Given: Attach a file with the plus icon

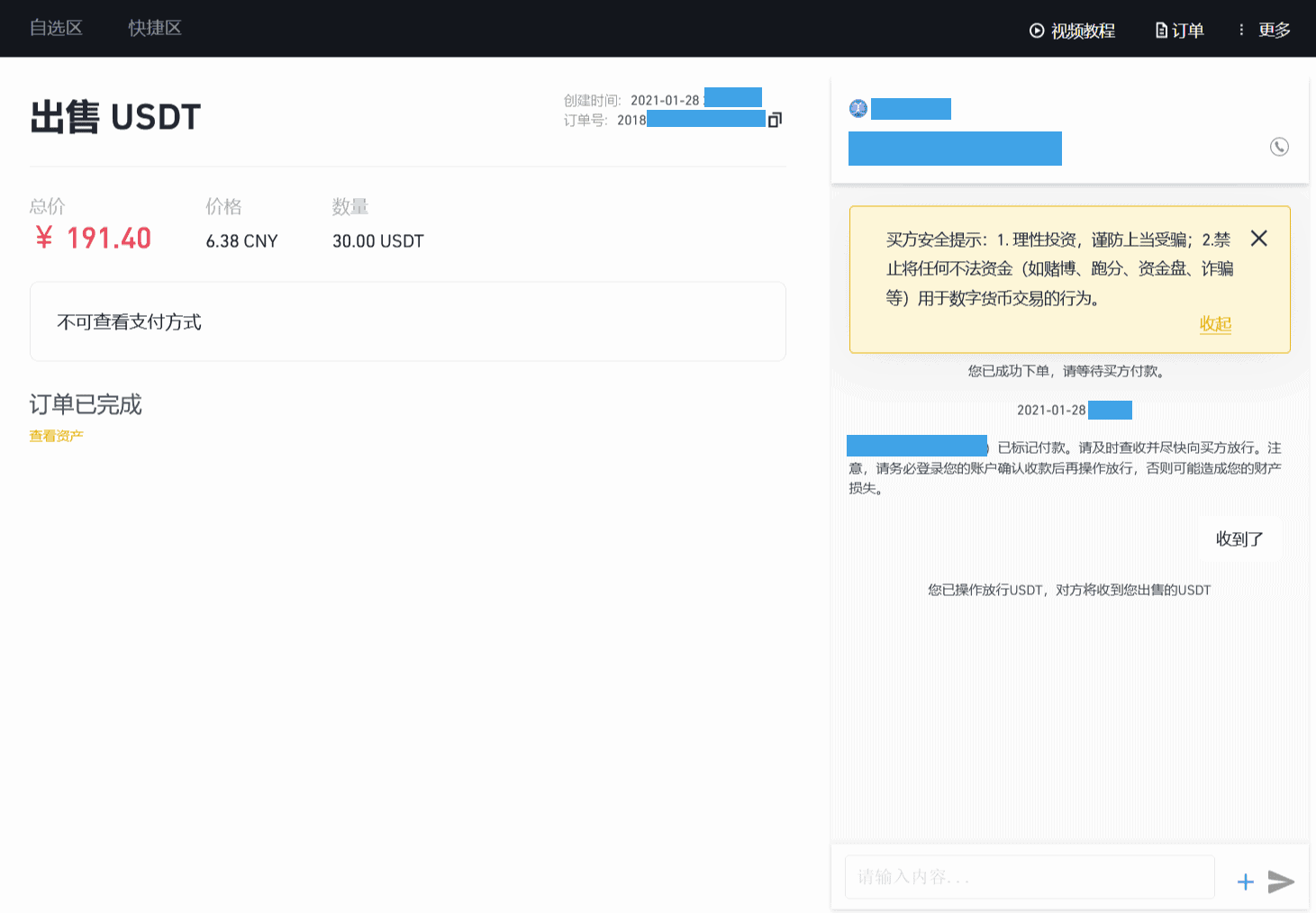Looking at the screenshot, I should coord(1246,881).
